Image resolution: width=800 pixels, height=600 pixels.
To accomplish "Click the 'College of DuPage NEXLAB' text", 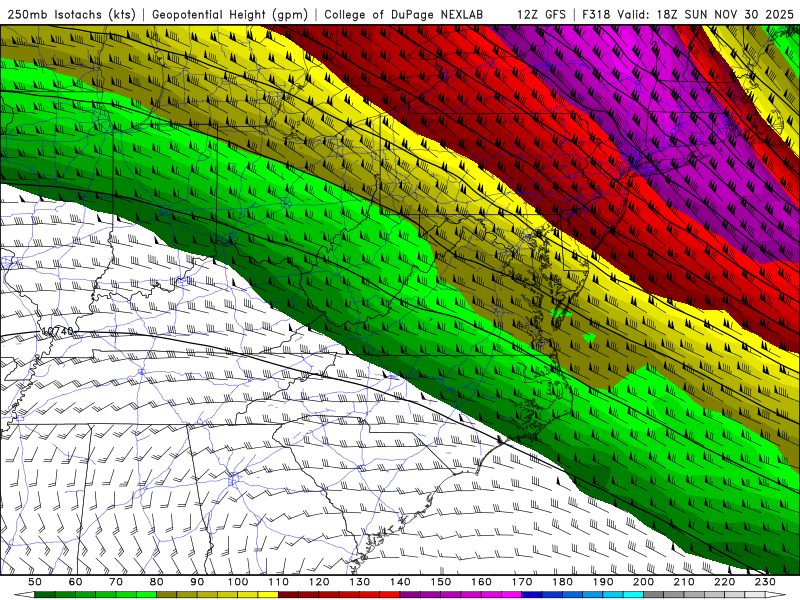I will [x=403, y=14].
